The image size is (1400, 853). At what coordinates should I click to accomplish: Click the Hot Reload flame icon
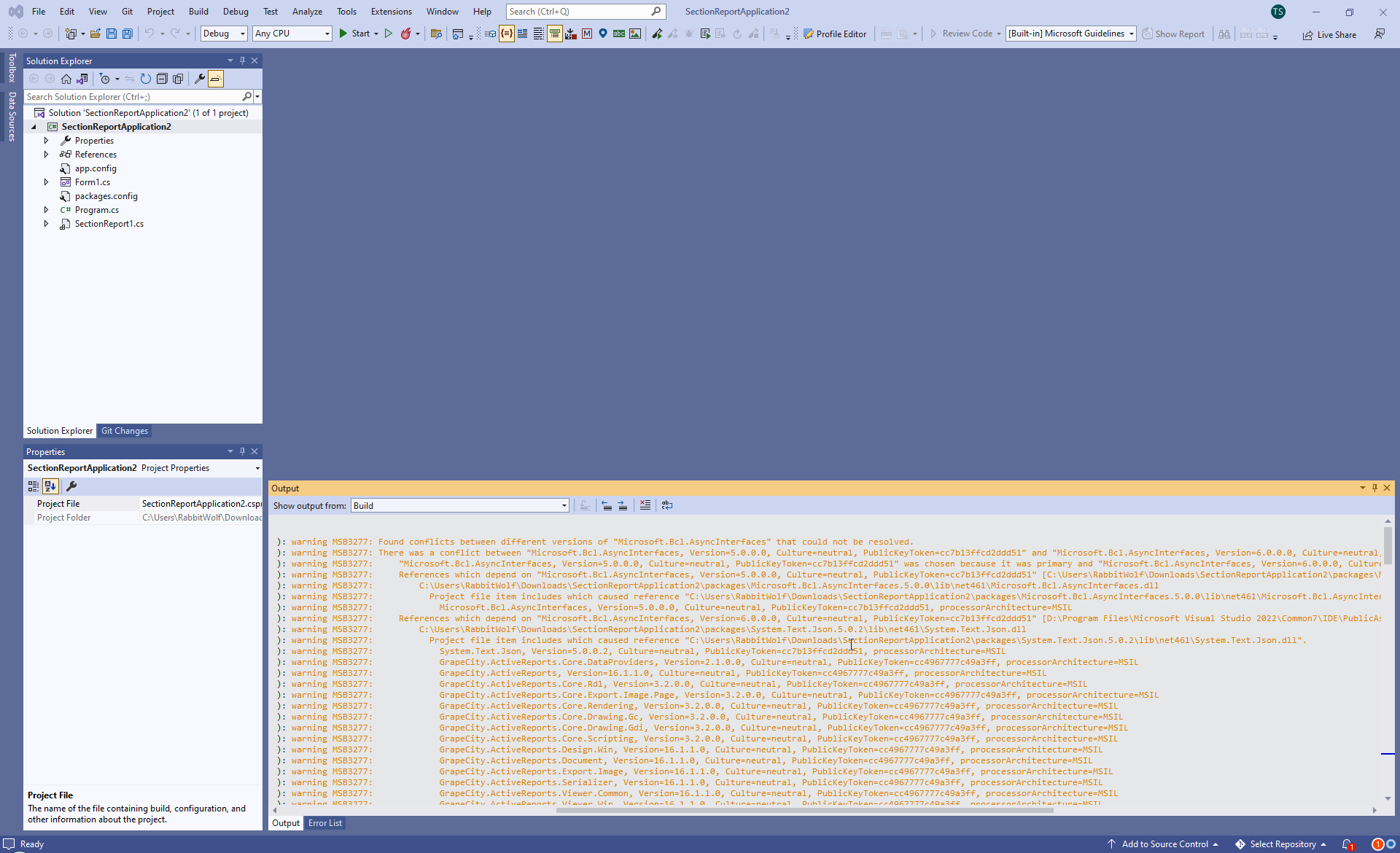(x=406, y=34)
